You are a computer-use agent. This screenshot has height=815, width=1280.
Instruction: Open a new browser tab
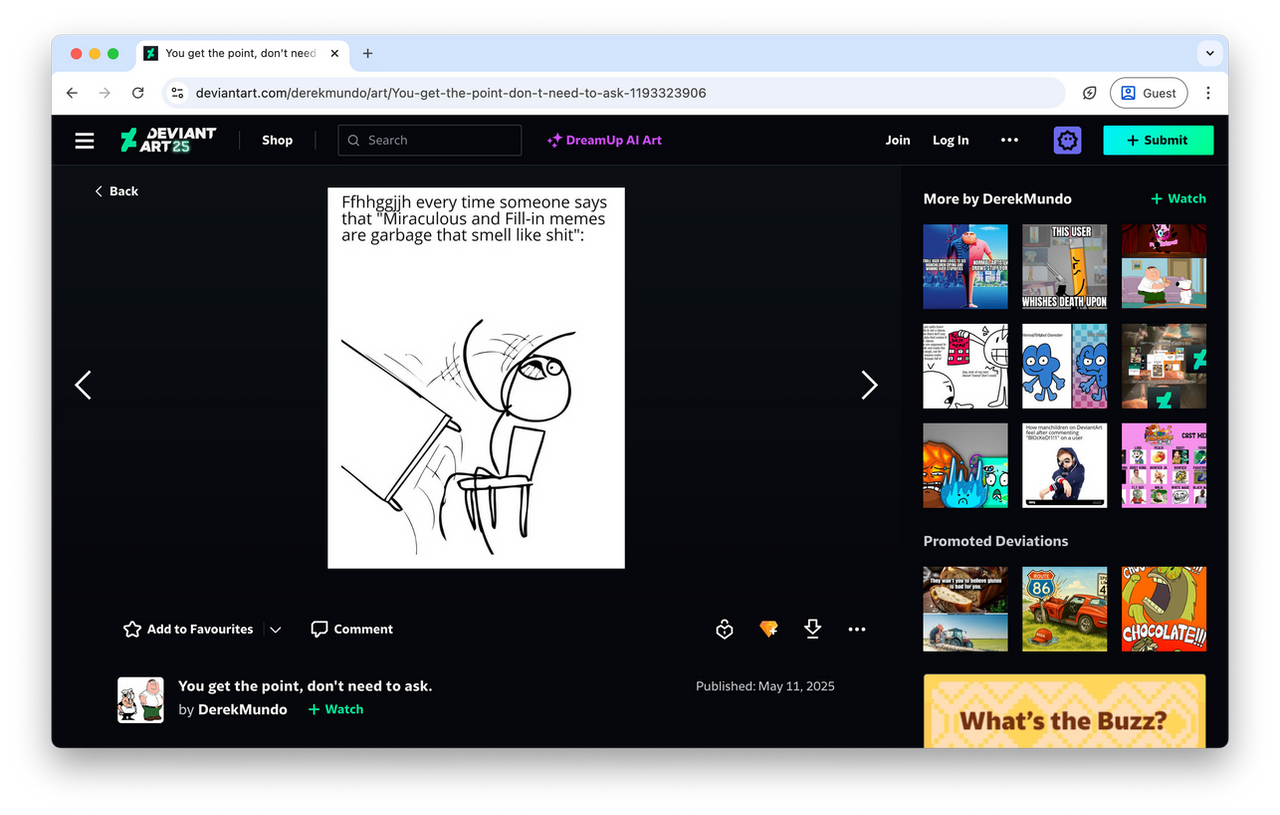tap(368, 53)
